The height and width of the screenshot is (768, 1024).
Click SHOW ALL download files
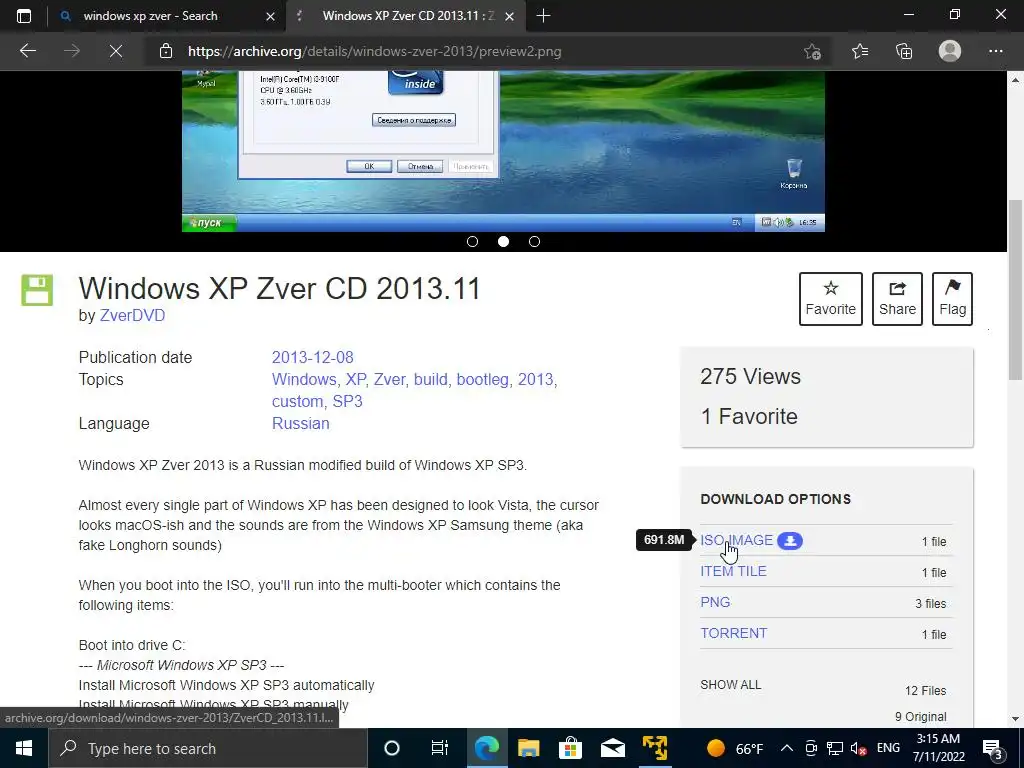click(730, 684)
